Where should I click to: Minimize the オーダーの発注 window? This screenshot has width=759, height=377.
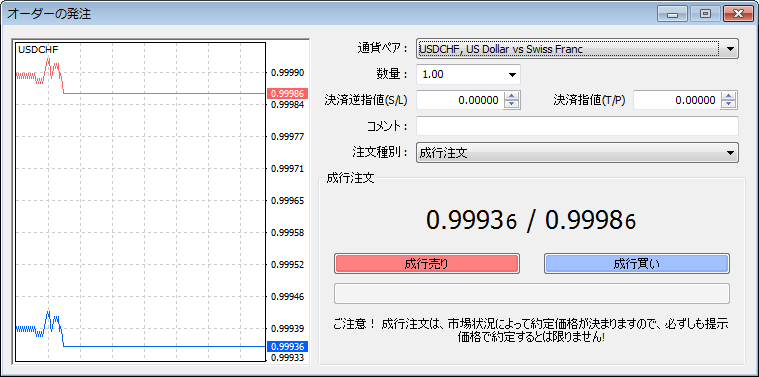click(672, 14)
